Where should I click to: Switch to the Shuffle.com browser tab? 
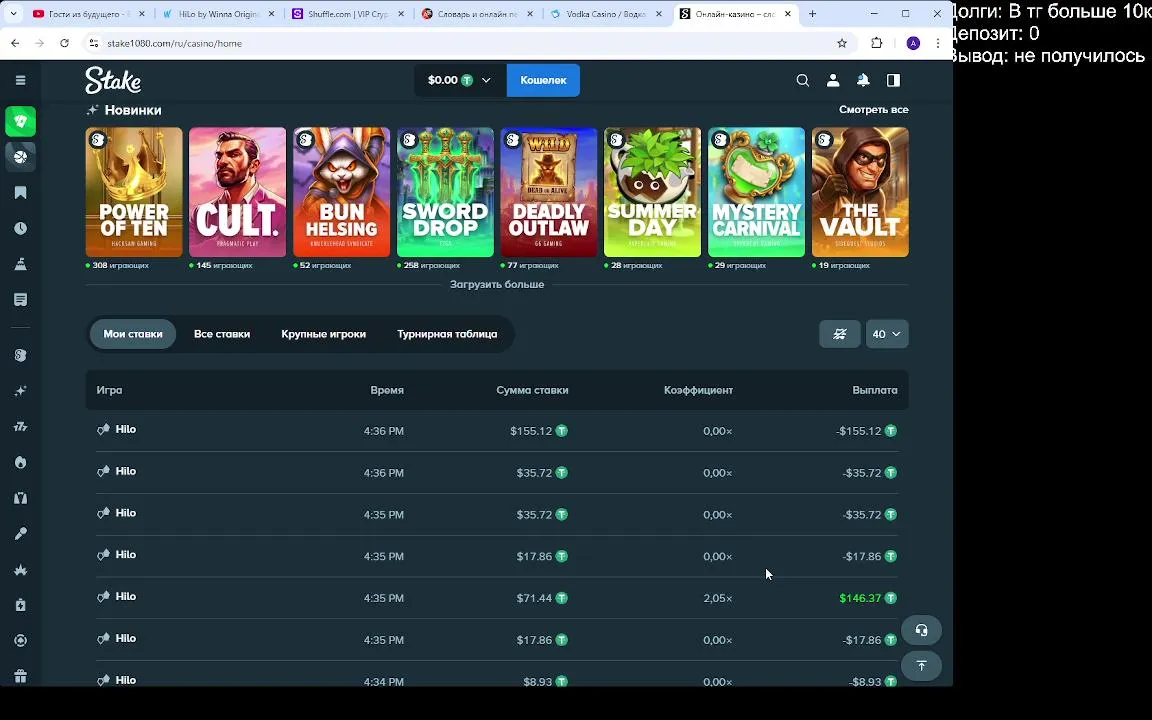point(348,14)
